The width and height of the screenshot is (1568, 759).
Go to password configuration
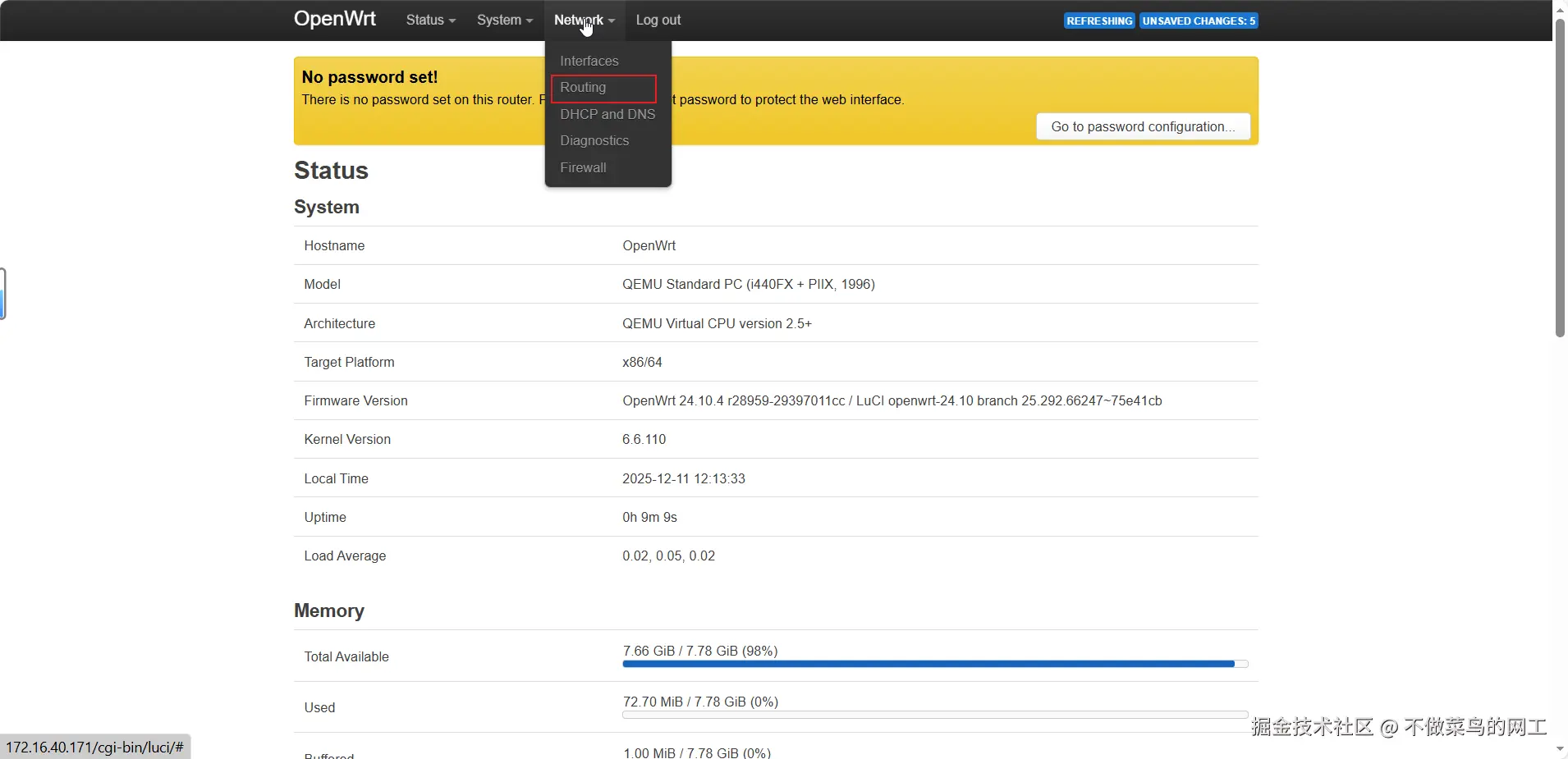pyautogui.click(x=1143, y=126)
